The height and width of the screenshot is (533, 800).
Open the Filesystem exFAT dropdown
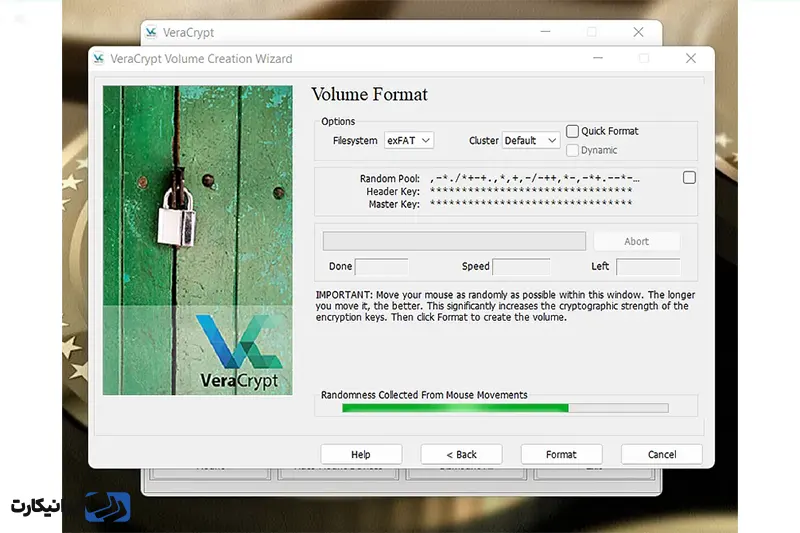[x=409, y=140]
